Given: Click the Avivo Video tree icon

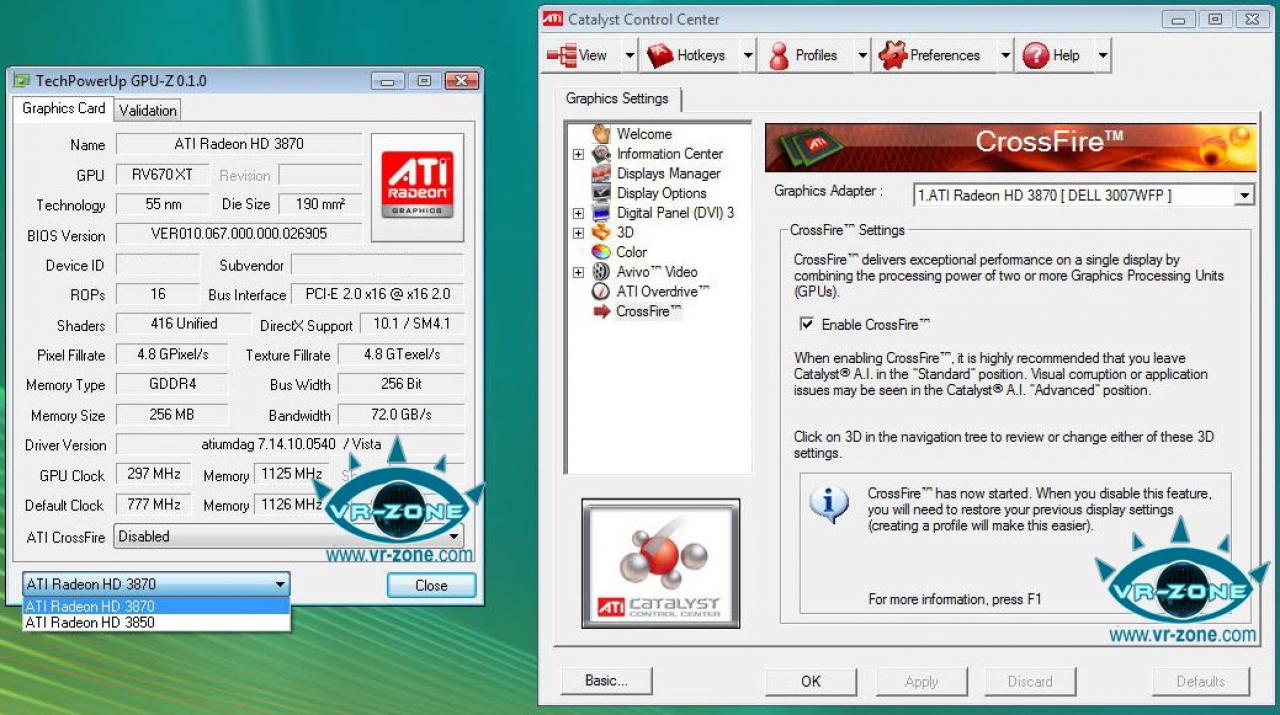Looking at the screenshot, I should [601, 272].
